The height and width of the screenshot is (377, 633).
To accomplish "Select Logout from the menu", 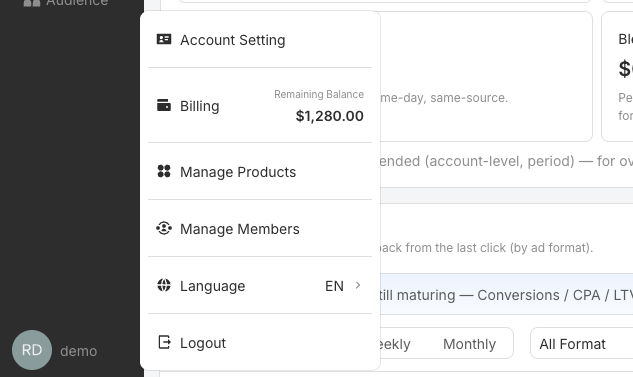I will (260, 342).
